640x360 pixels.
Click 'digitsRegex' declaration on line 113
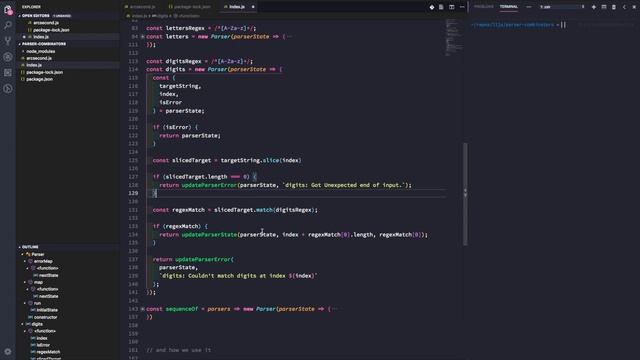click(183, 61)
